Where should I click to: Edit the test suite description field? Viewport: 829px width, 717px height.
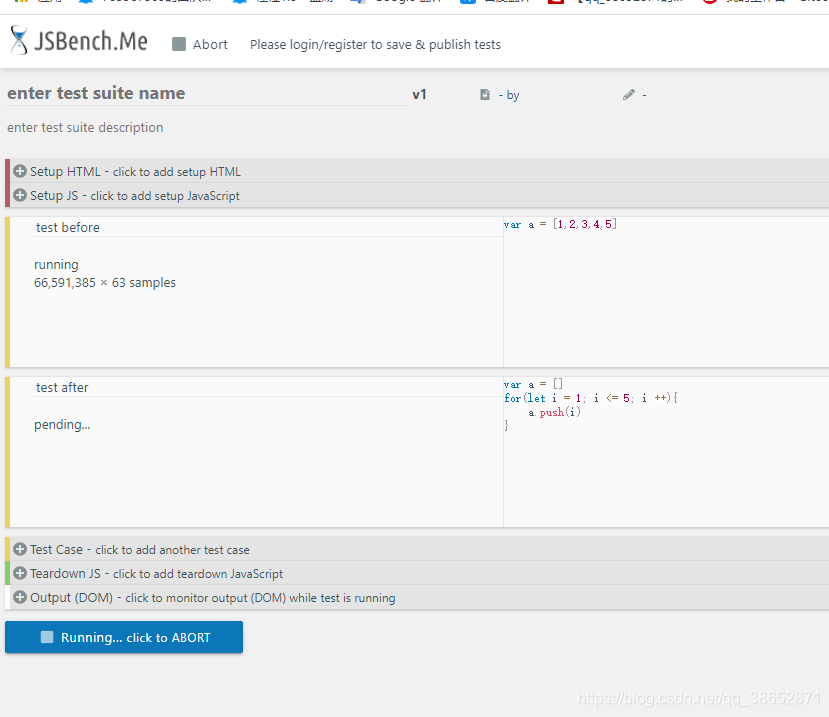pyautogui.click(x=85, y=127)
